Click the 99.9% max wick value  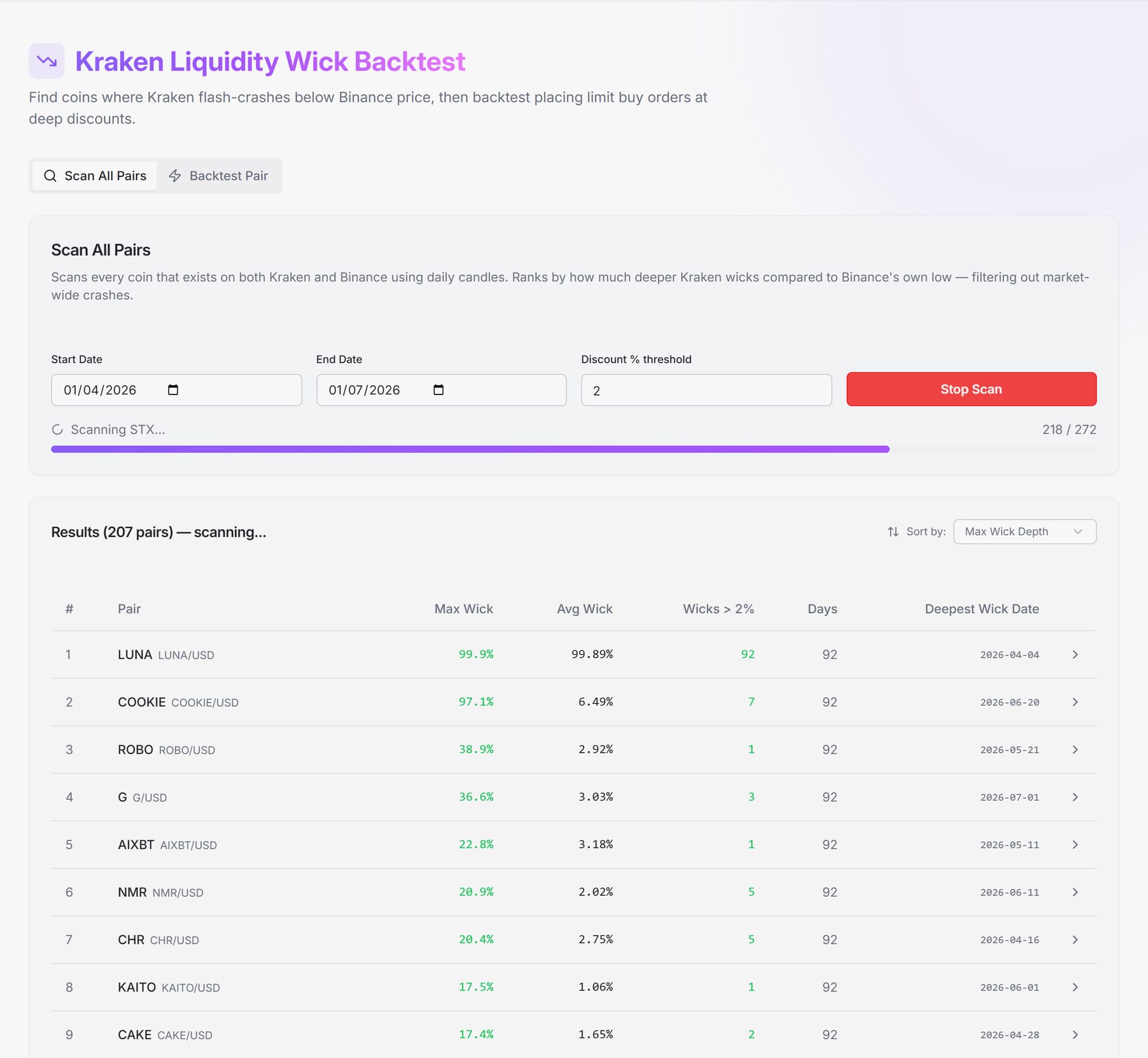coord(476,654)
